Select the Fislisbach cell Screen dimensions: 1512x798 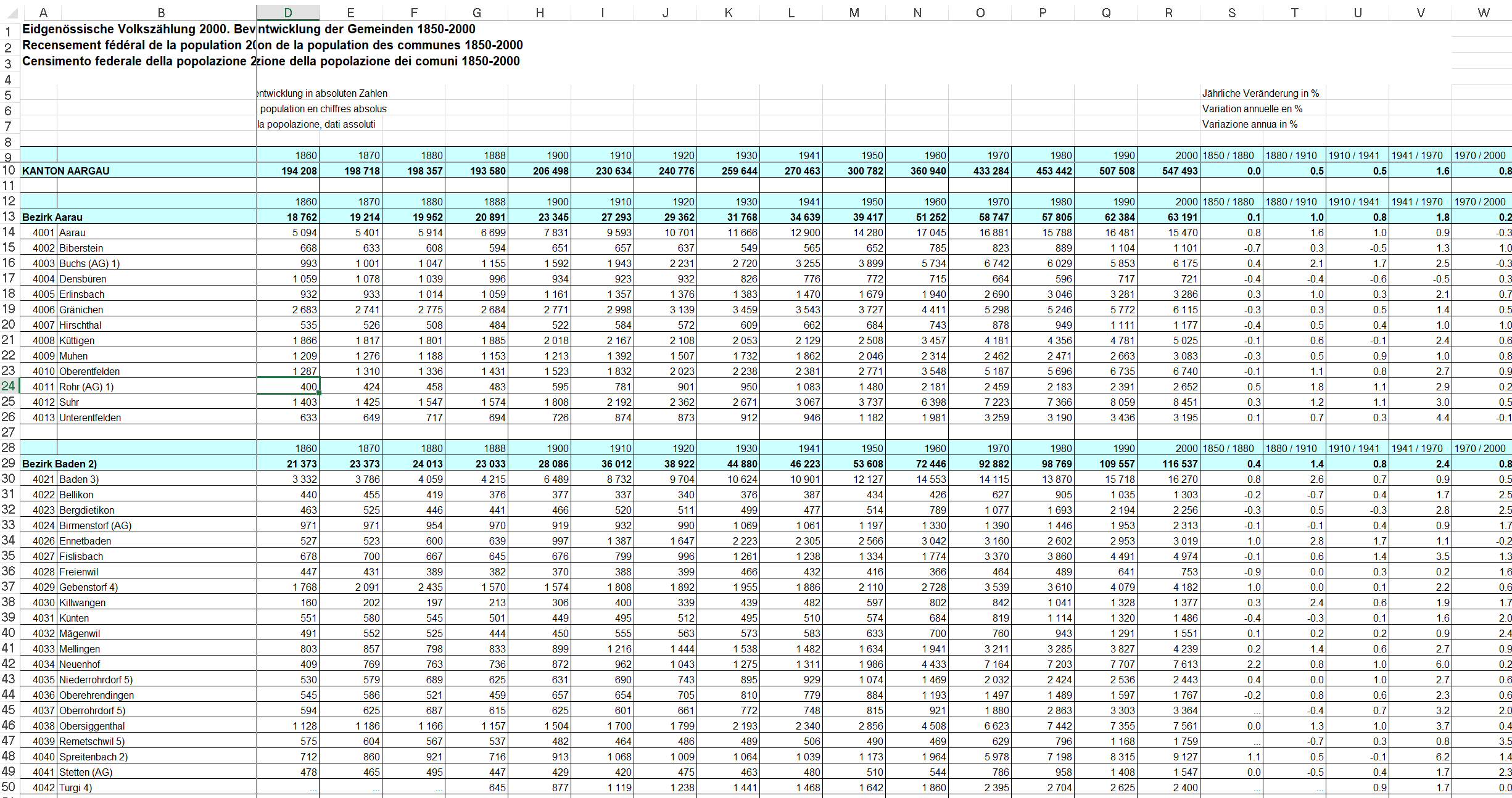point(157,556)
